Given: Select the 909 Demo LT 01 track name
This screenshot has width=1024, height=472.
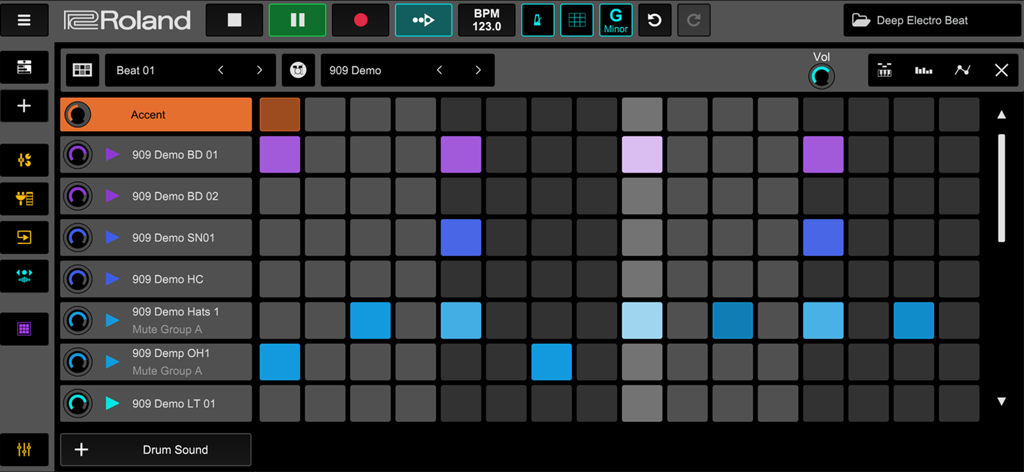Looking at the screenshot, I should coord(173,403).
